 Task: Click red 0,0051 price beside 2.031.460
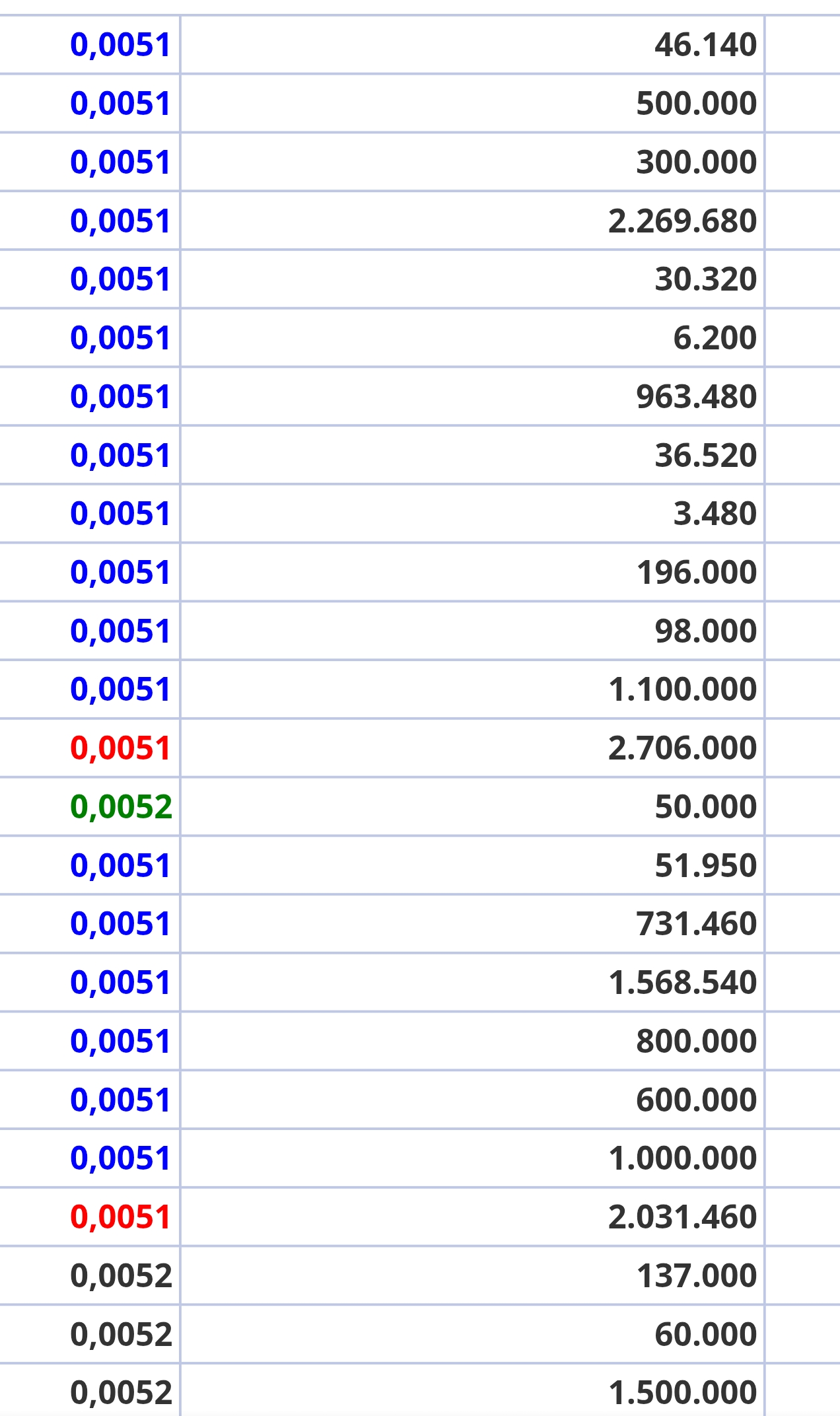[120, 1217]
